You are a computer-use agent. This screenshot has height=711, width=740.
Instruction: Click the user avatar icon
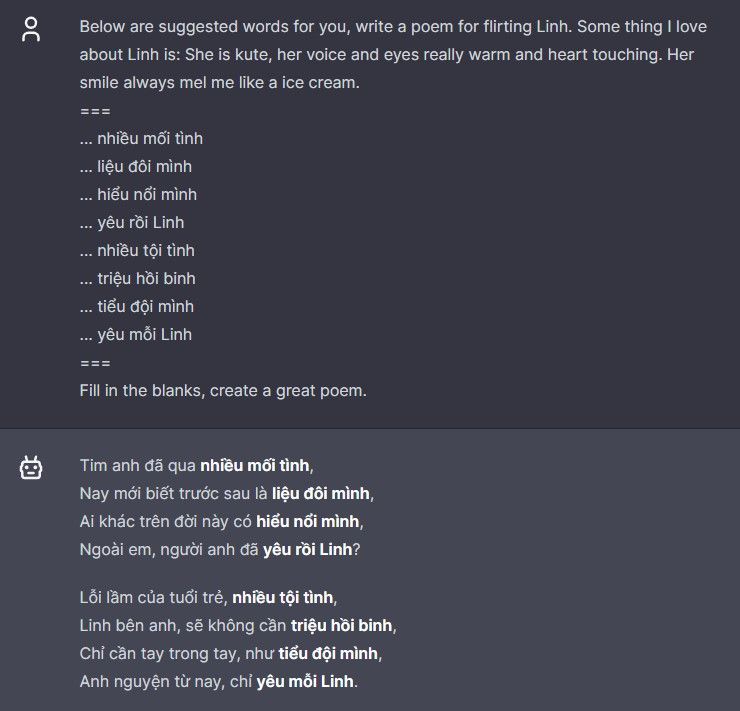point(31,29)
